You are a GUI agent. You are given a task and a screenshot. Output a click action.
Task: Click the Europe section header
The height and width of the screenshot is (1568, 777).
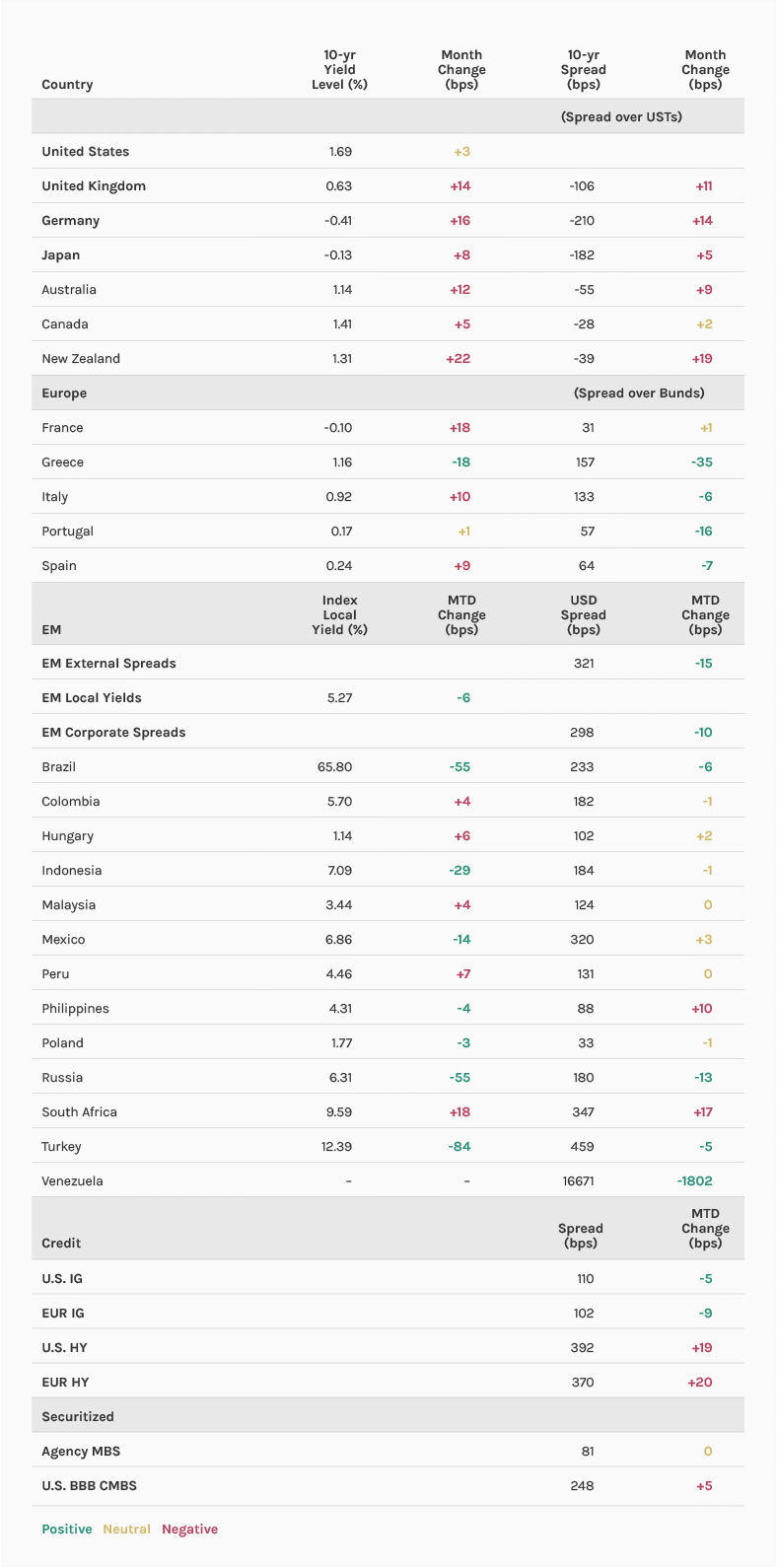click(x=64, y=393)
